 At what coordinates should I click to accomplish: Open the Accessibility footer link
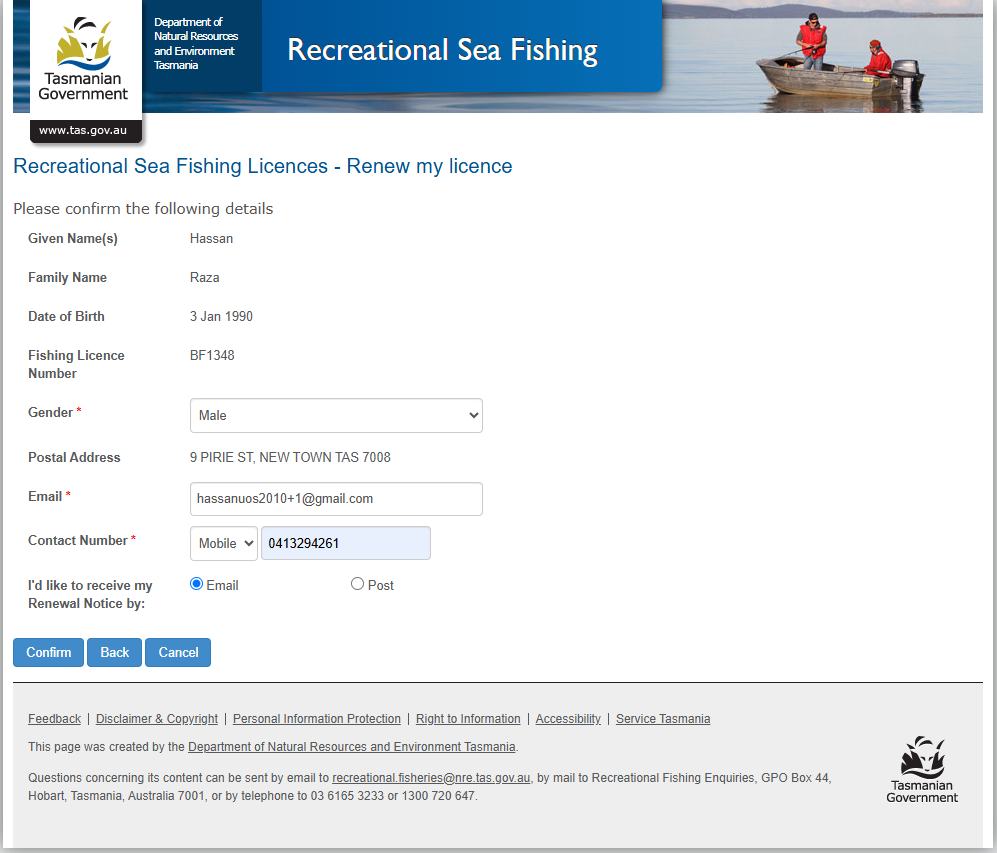click(x=568, y=719)
